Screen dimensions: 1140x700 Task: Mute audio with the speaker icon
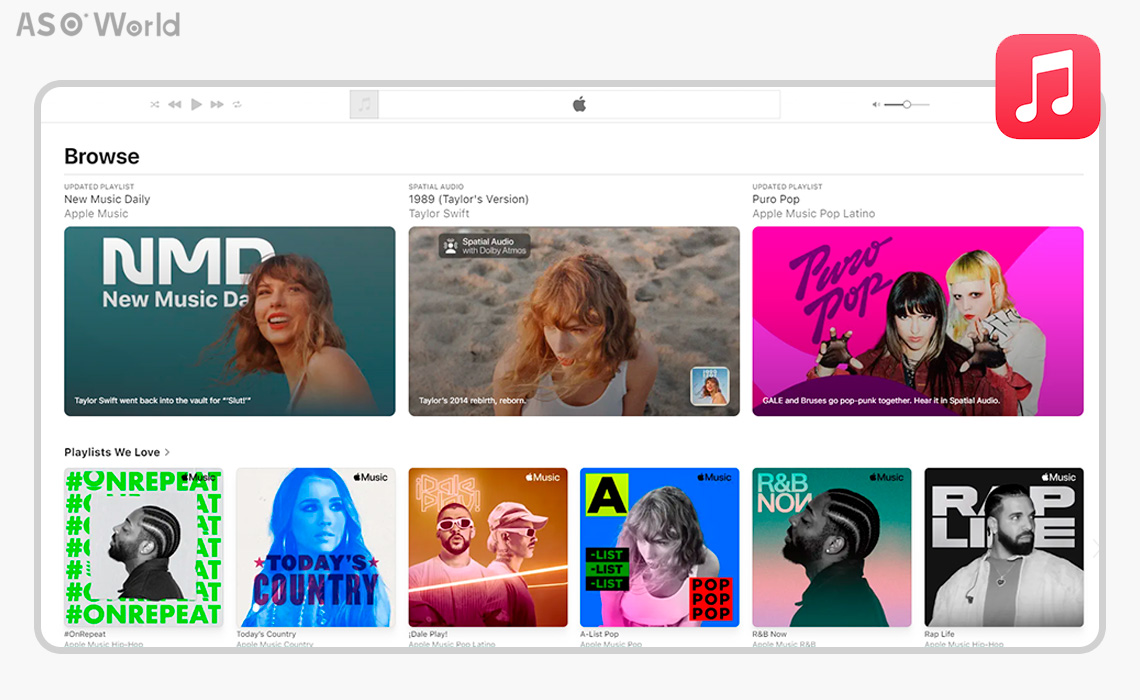(876, 105)
